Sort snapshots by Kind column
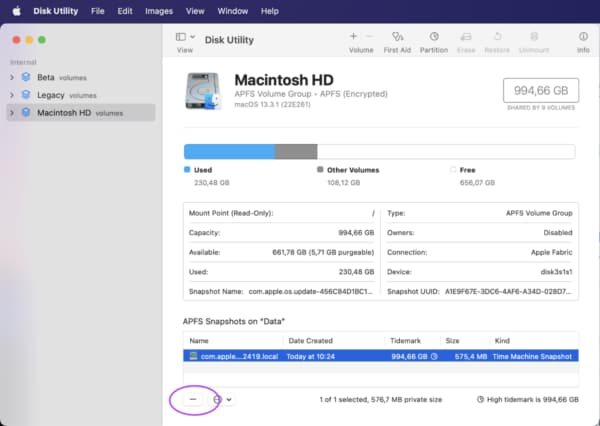 502,341
